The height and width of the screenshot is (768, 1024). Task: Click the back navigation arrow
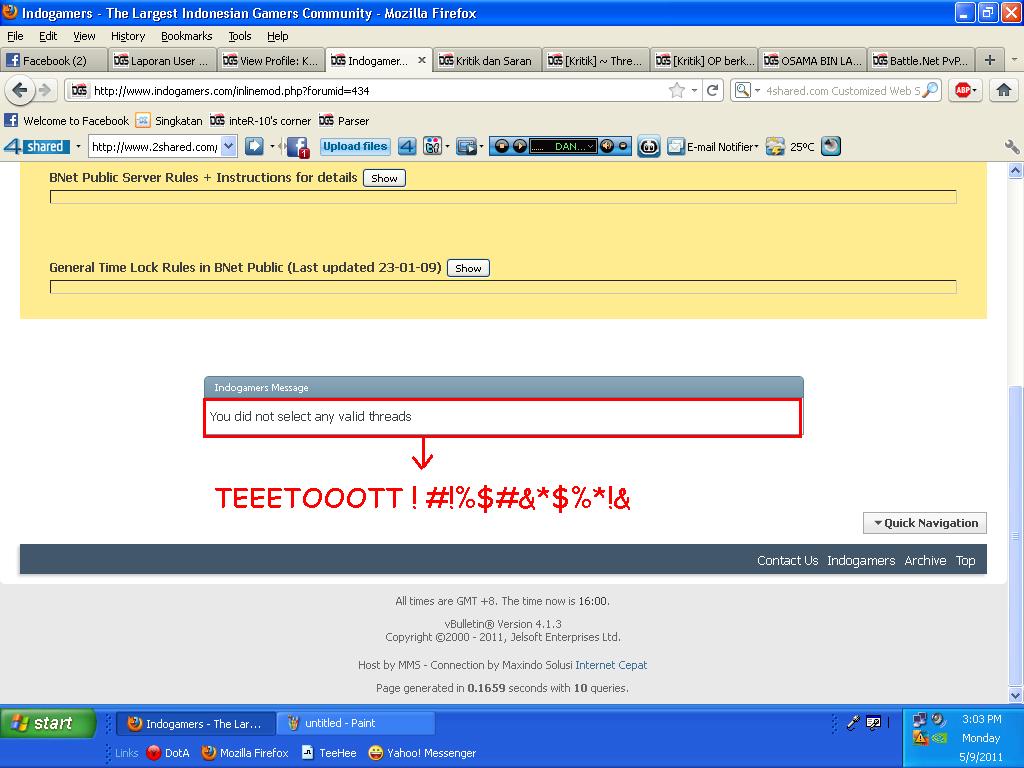pyautogui.click(x=20, y=90)
